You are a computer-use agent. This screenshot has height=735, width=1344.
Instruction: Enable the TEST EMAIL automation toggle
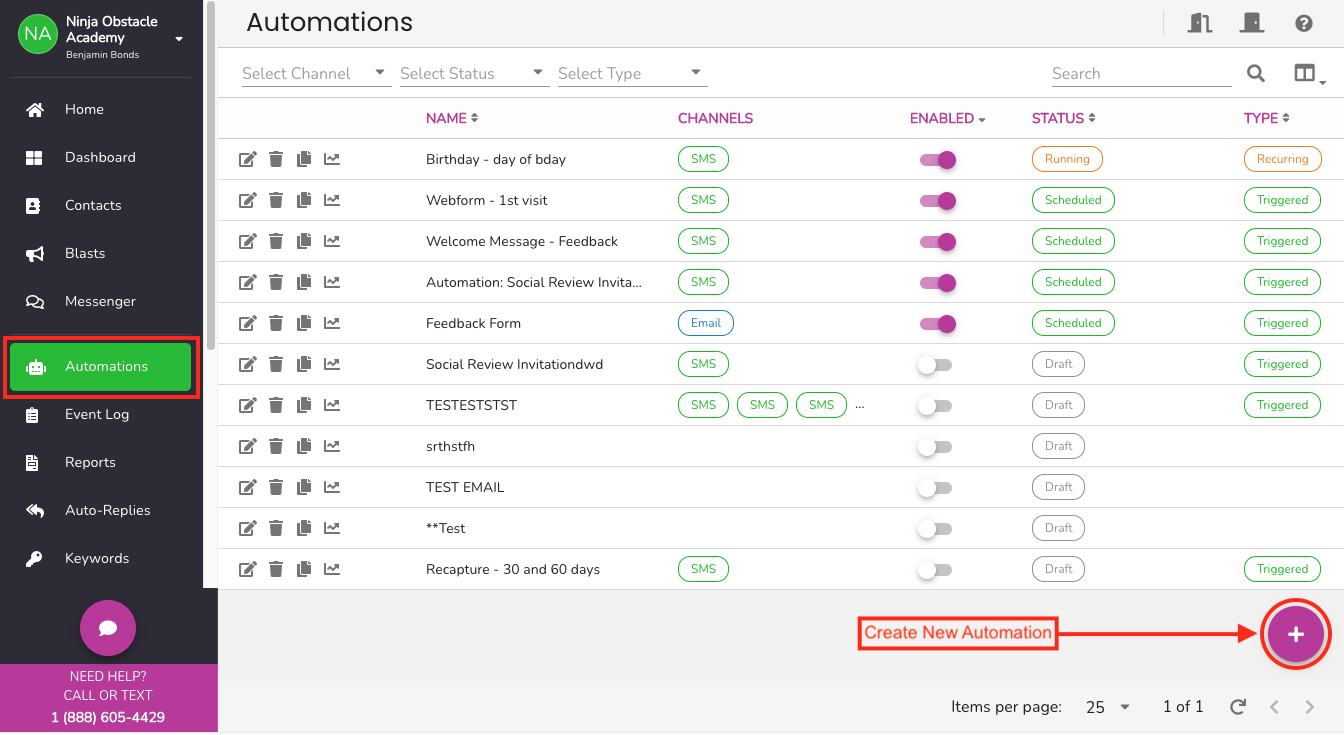coord(934,488)
